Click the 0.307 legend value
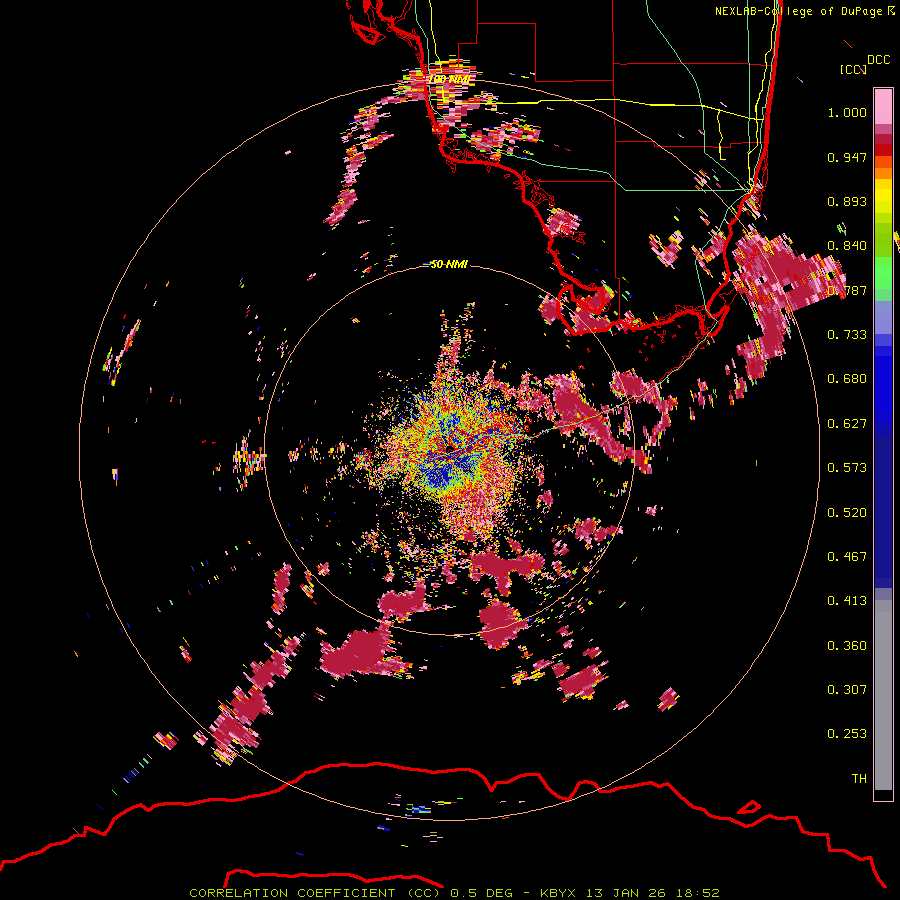This screenshot has width=900, height=900. click(x=847, y=690)
